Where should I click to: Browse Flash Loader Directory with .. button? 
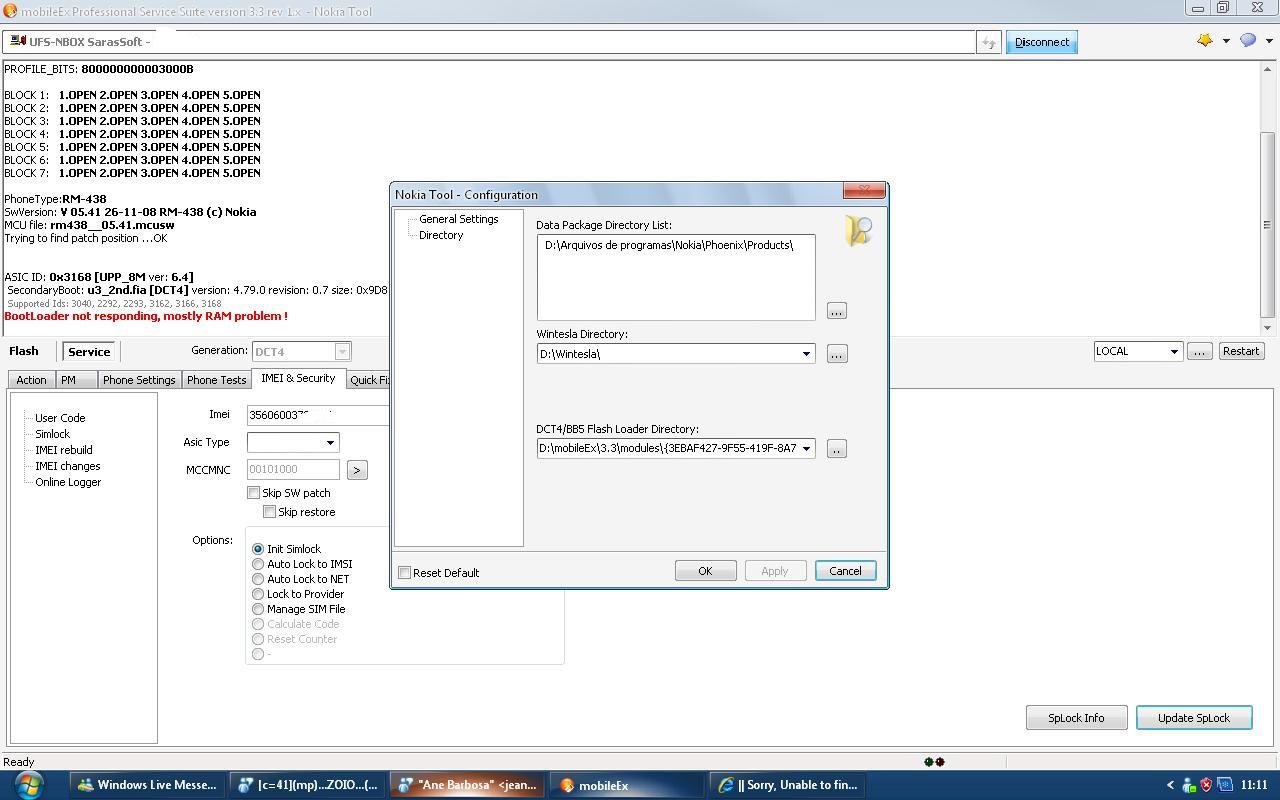[837, 449]
